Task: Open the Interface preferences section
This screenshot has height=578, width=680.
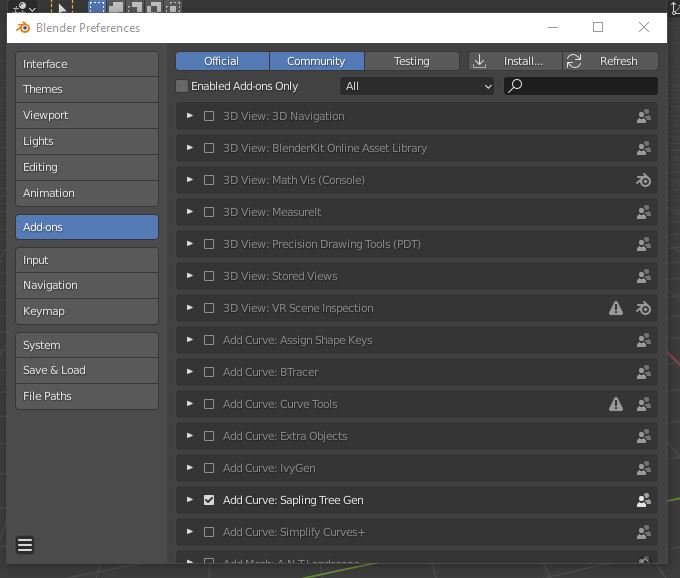Action: 87,64
